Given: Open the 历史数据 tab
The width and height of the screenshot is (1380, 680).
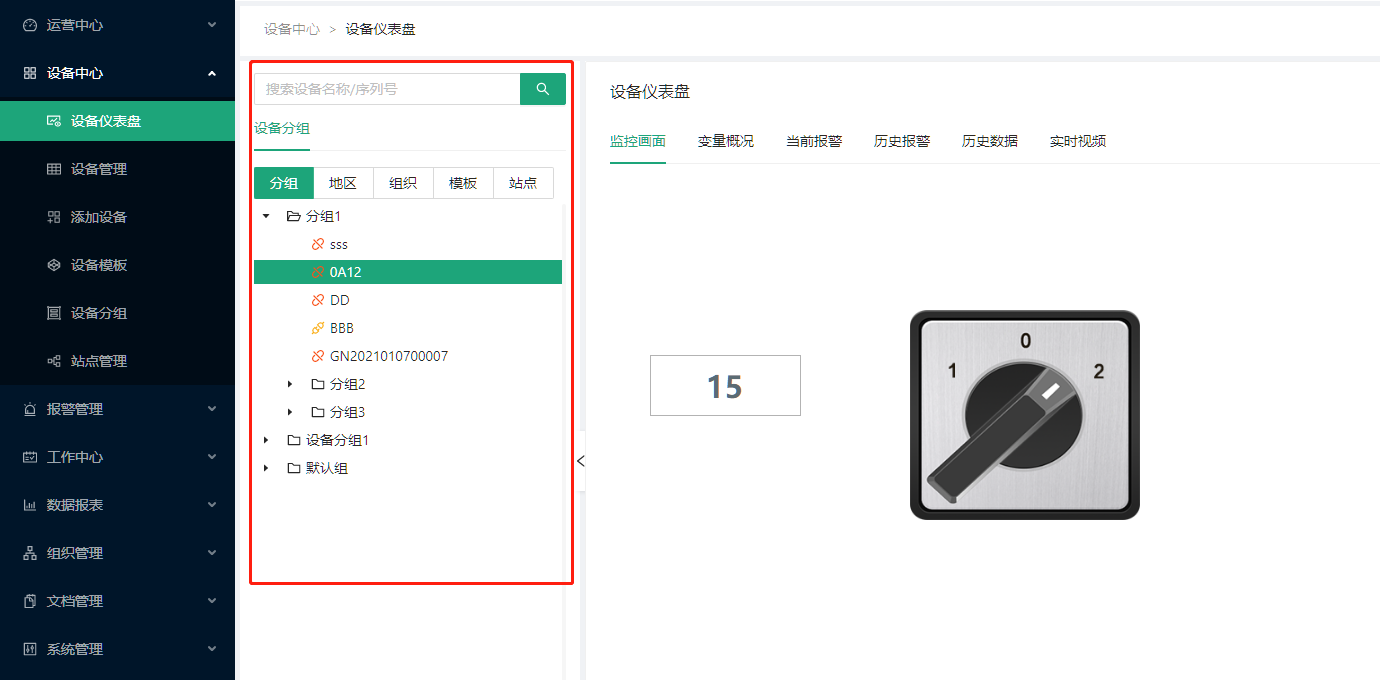Looking at the screenshot, I should 989,141.
